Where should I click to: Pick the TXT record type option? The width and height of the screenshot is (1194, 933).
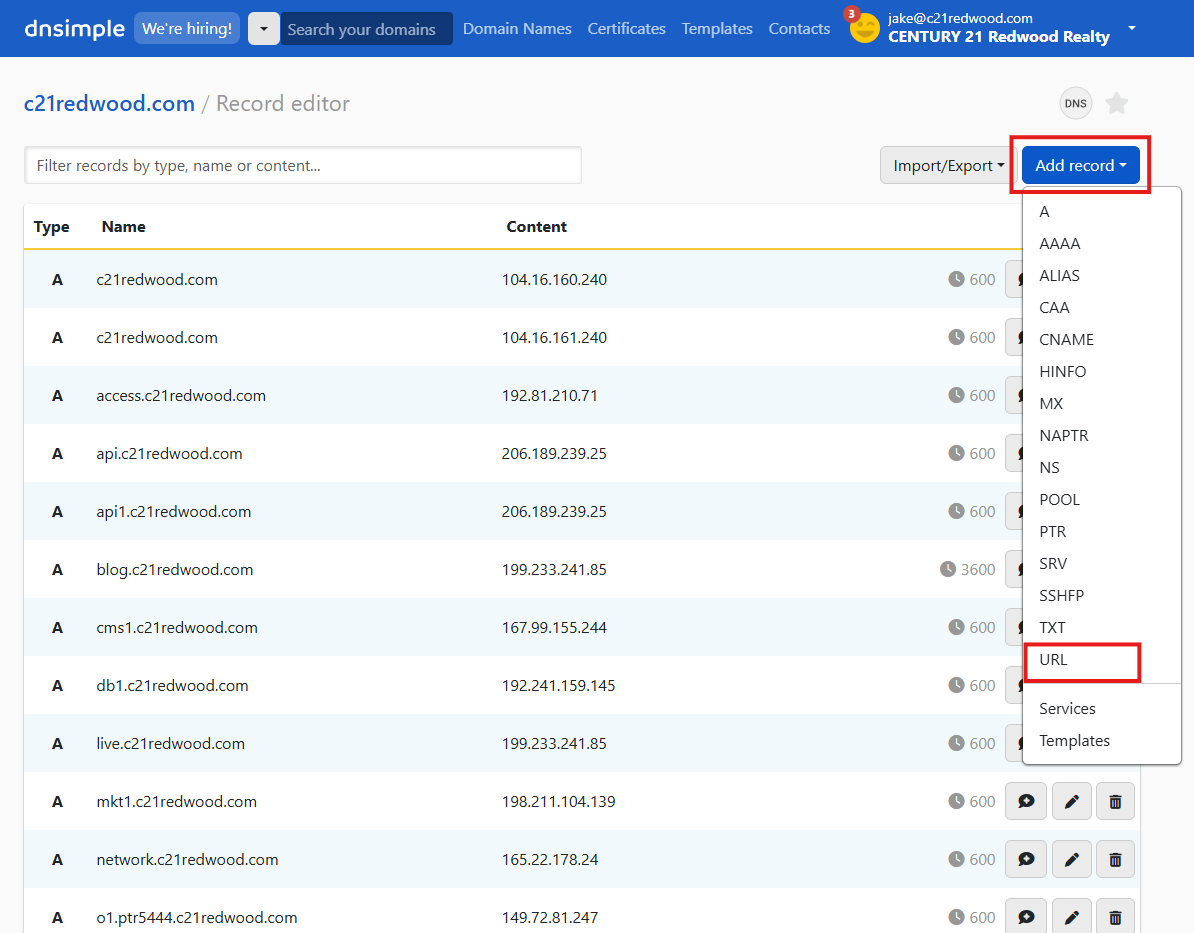tap(1052, 628)
